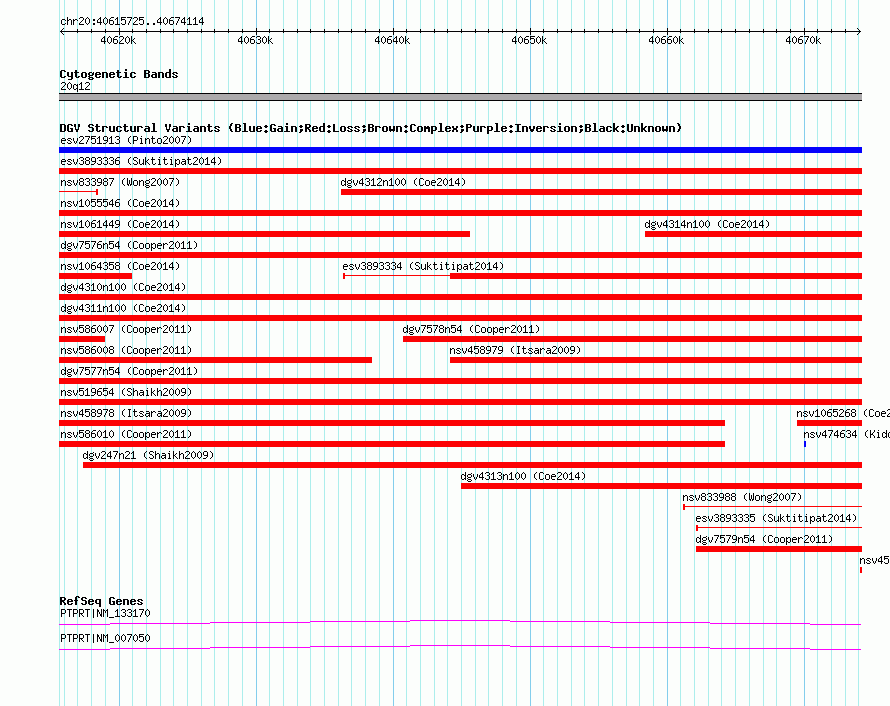Image resolution: width=890 pixels, height=706 pixels.
Task: Open the esv3893336 (Suktitipat2014) variant
Action: coord(141,161)
